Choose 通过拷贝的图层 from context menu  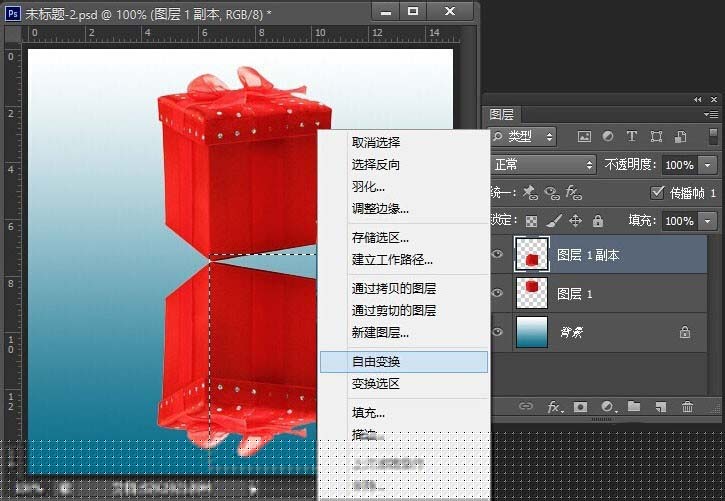coord(403,288)
